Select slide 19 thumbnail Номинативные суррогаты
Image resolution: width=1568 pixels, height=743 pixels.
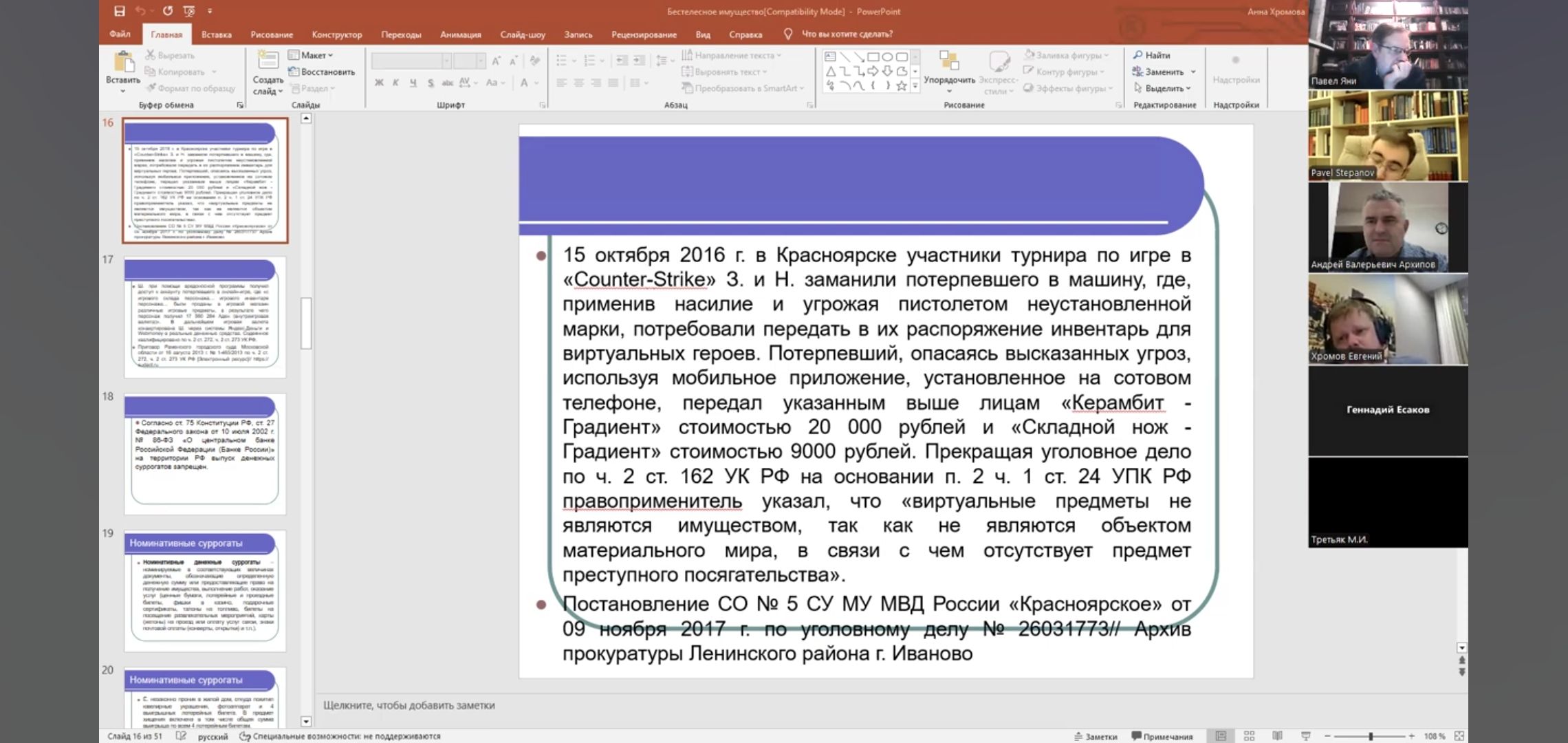pos(205,590)
